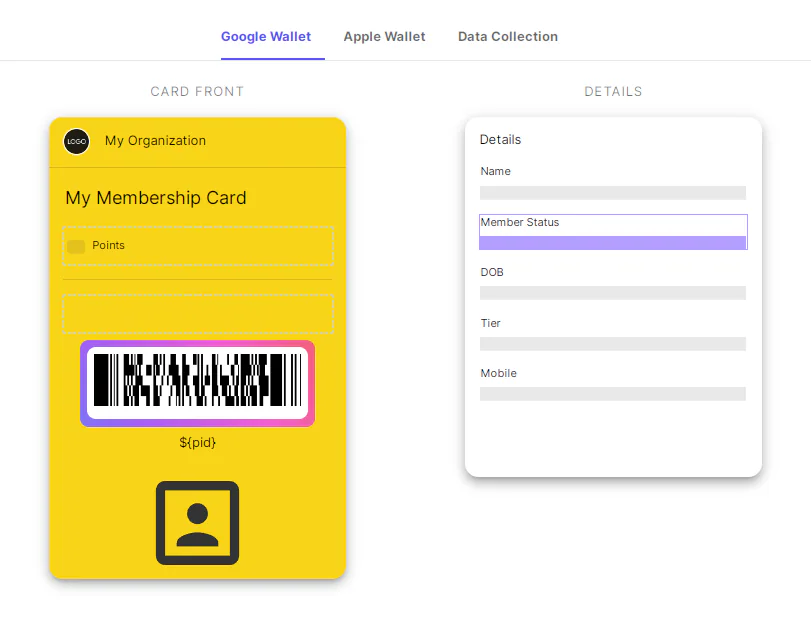Select the empty dashed field below Points
Viewport: 811px width, 626px height.
tap(198, 314)
